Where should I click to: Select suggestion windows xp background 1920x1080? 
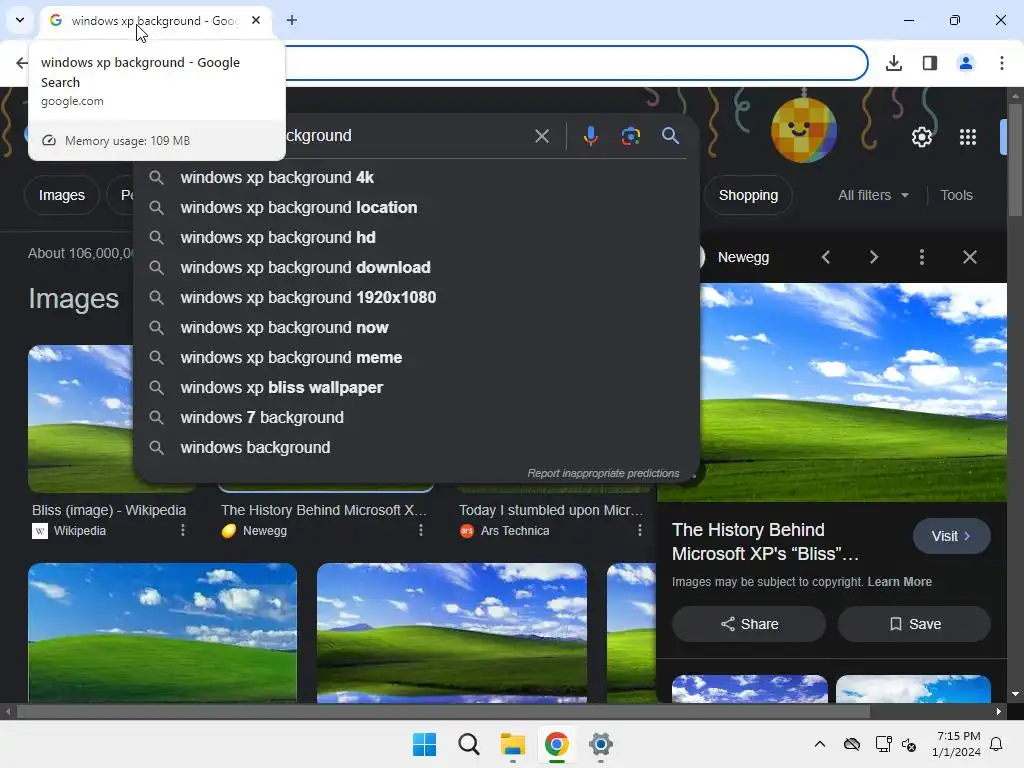pos(416,298)
